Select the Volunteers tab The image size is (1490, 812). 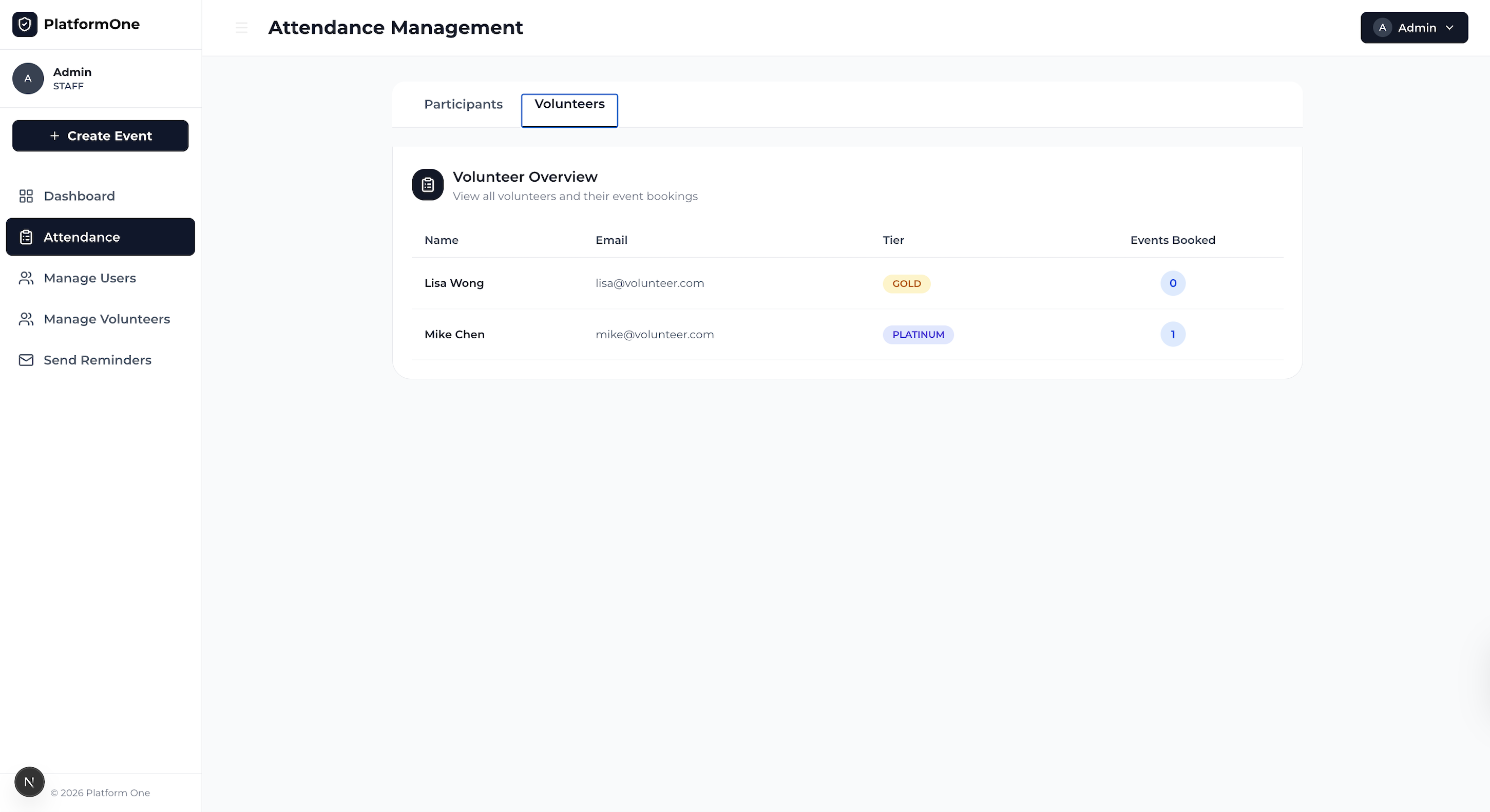coord(569,105)
